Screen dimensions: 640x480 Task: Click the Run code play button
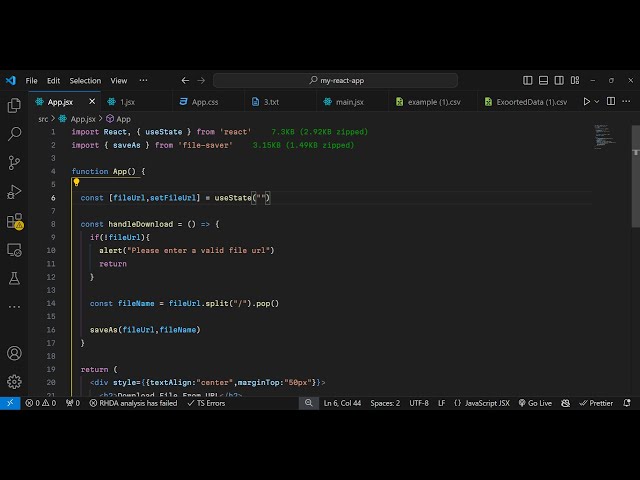(587, 101)
